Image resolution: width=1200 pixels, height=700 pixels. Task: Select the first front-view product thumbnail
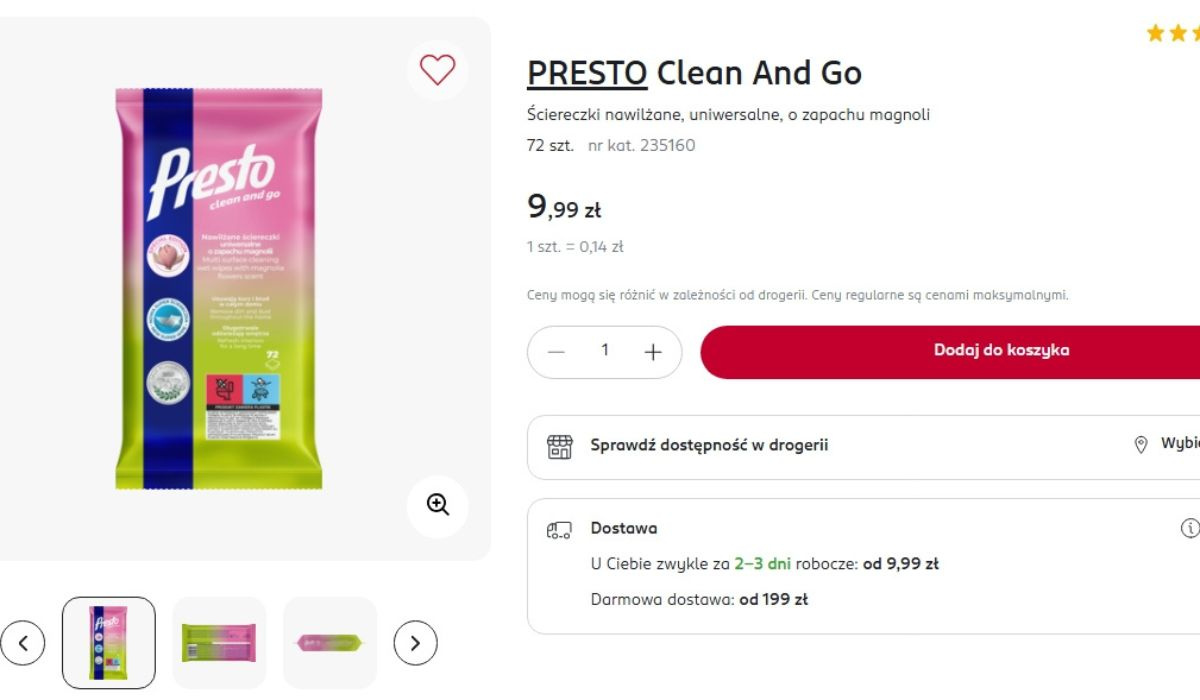point(108,643)
